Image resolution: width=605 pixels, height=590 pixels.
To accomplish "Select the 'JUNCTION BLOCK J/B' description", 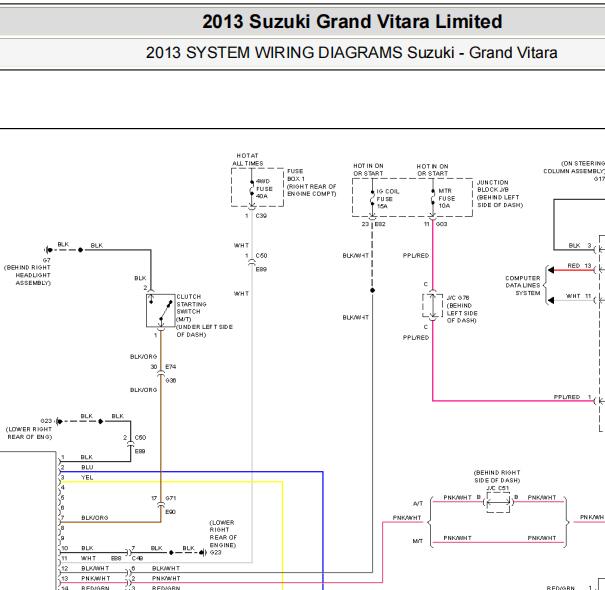I will click(x=500, y=193).
